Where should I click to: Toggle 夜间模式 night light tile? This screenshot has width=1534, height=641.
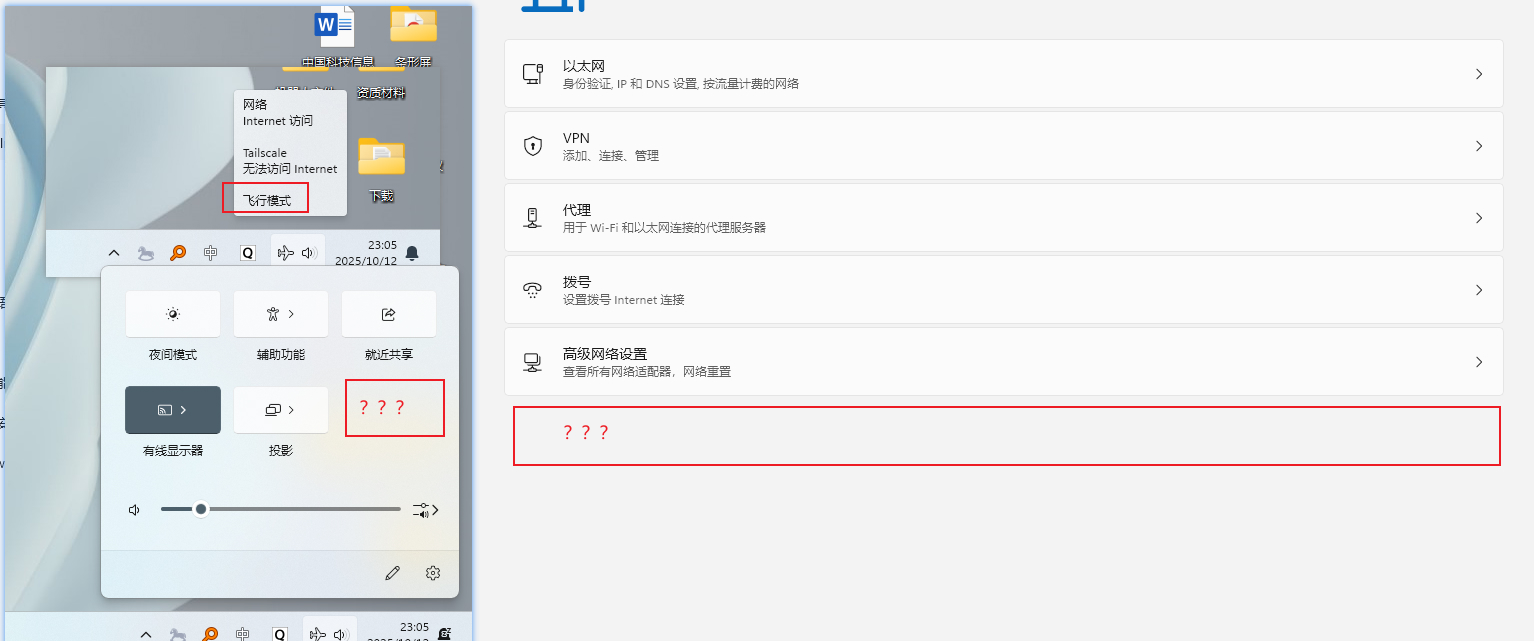(173, 314)
